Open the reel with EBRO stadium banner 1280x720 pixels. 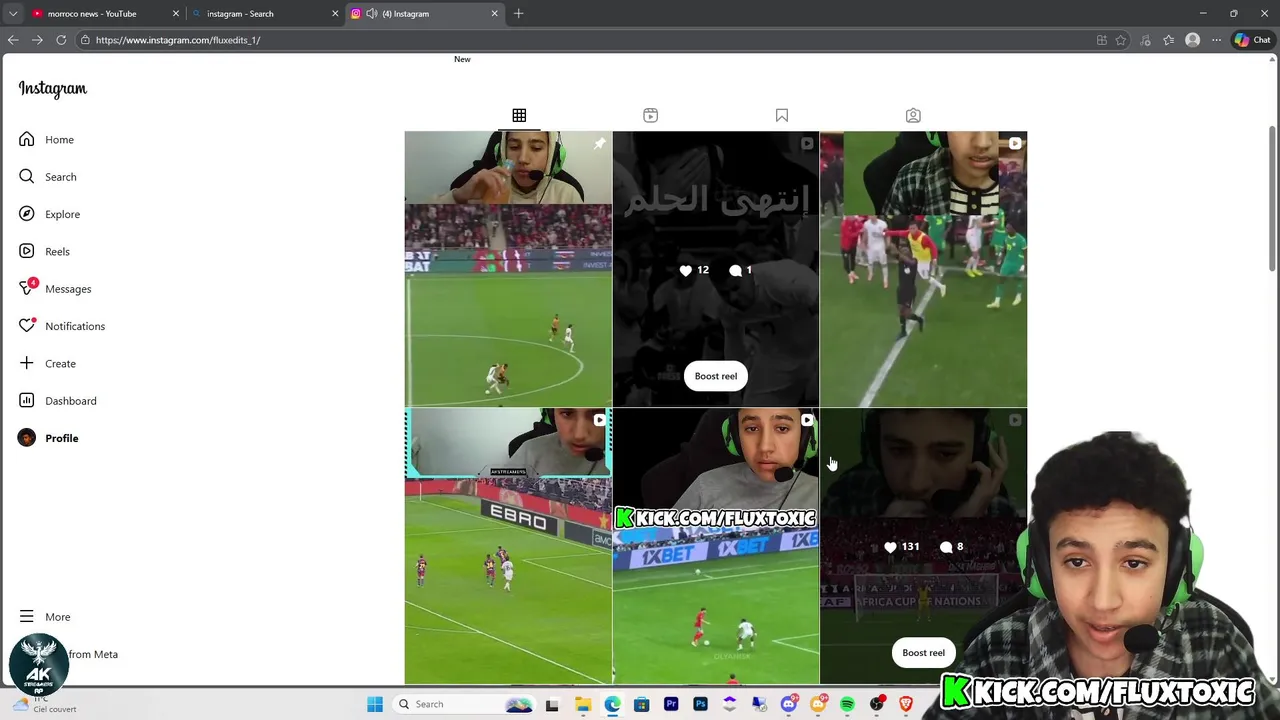click(x=508, y=546)
